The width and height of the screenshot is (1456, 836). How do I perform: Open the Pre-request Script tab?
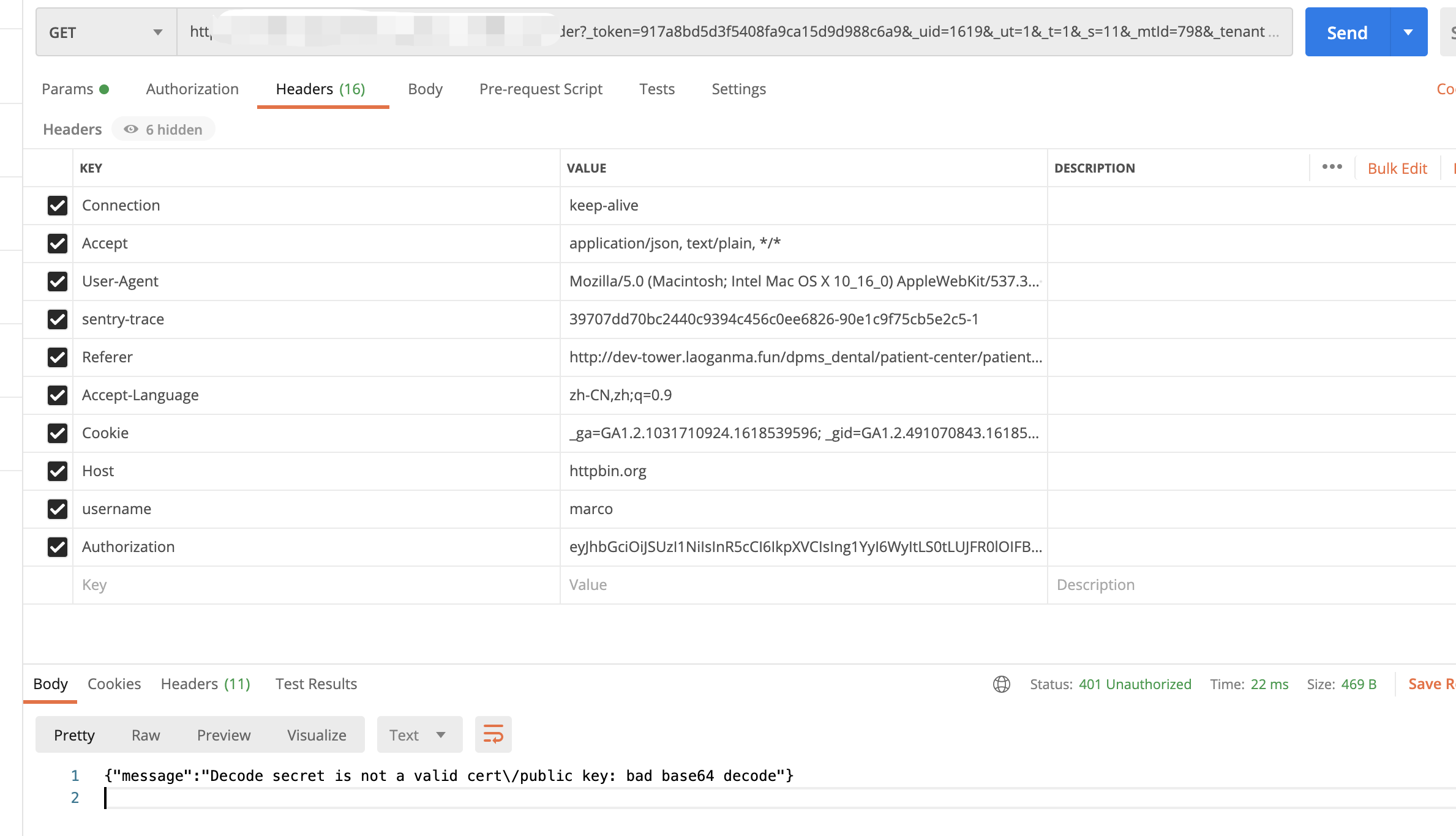(x=541, y=89)
